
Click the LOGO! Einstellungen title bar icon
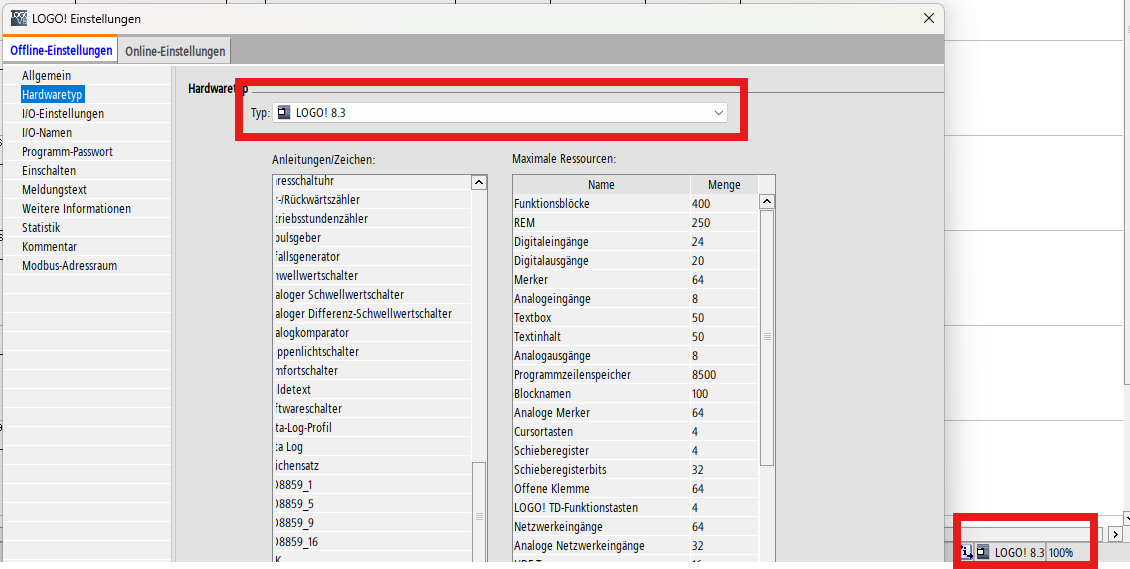[x=19, y=19]
